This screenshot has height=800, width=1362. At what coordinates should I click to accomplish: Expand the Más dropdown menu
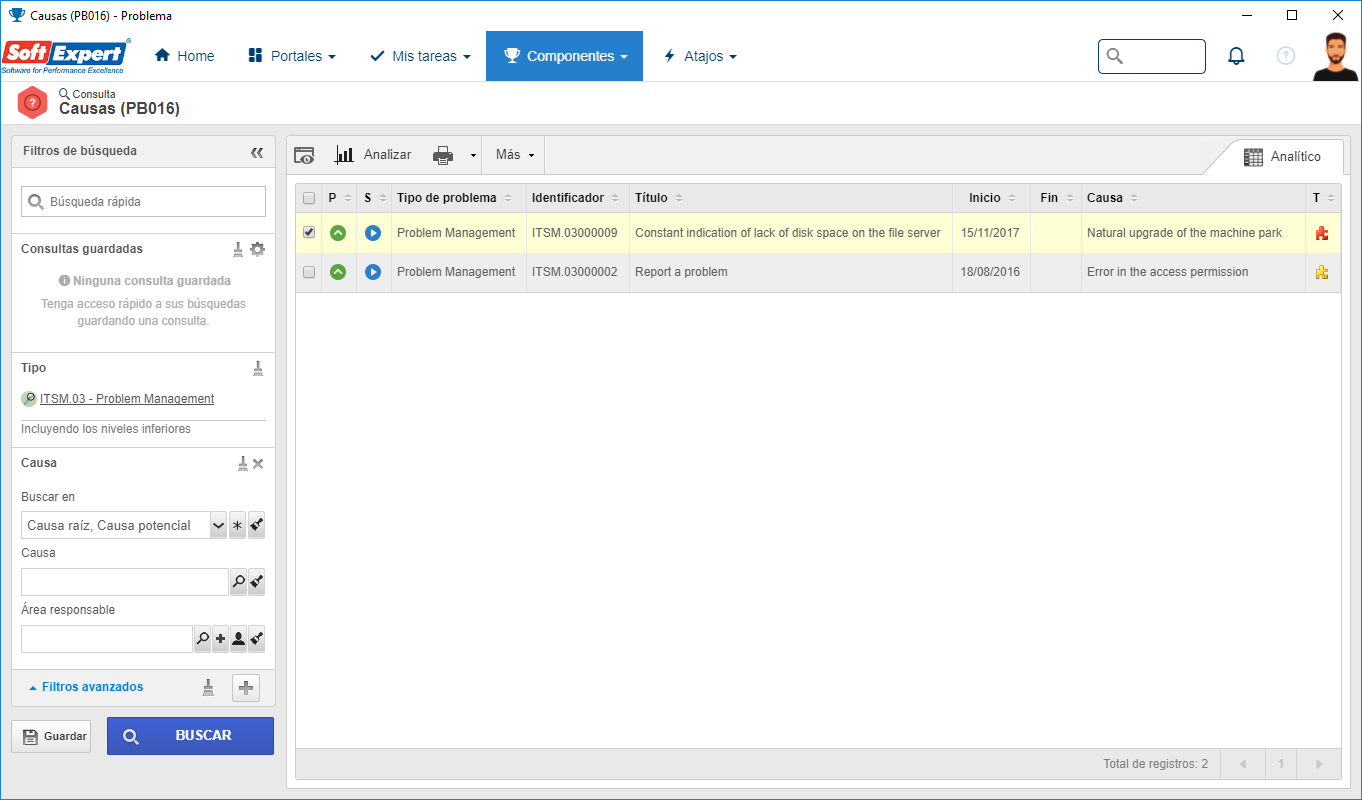(x=514, y=155)
